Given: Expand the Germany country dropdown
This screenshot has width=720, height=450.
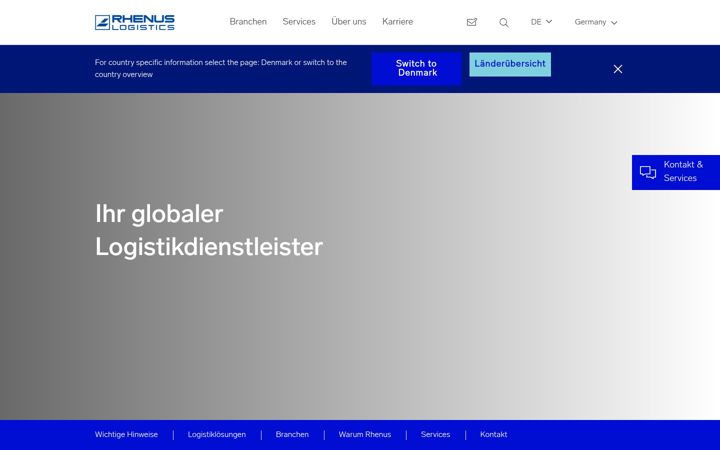Looking at the screenshot, I should click(x=596, y=22).
